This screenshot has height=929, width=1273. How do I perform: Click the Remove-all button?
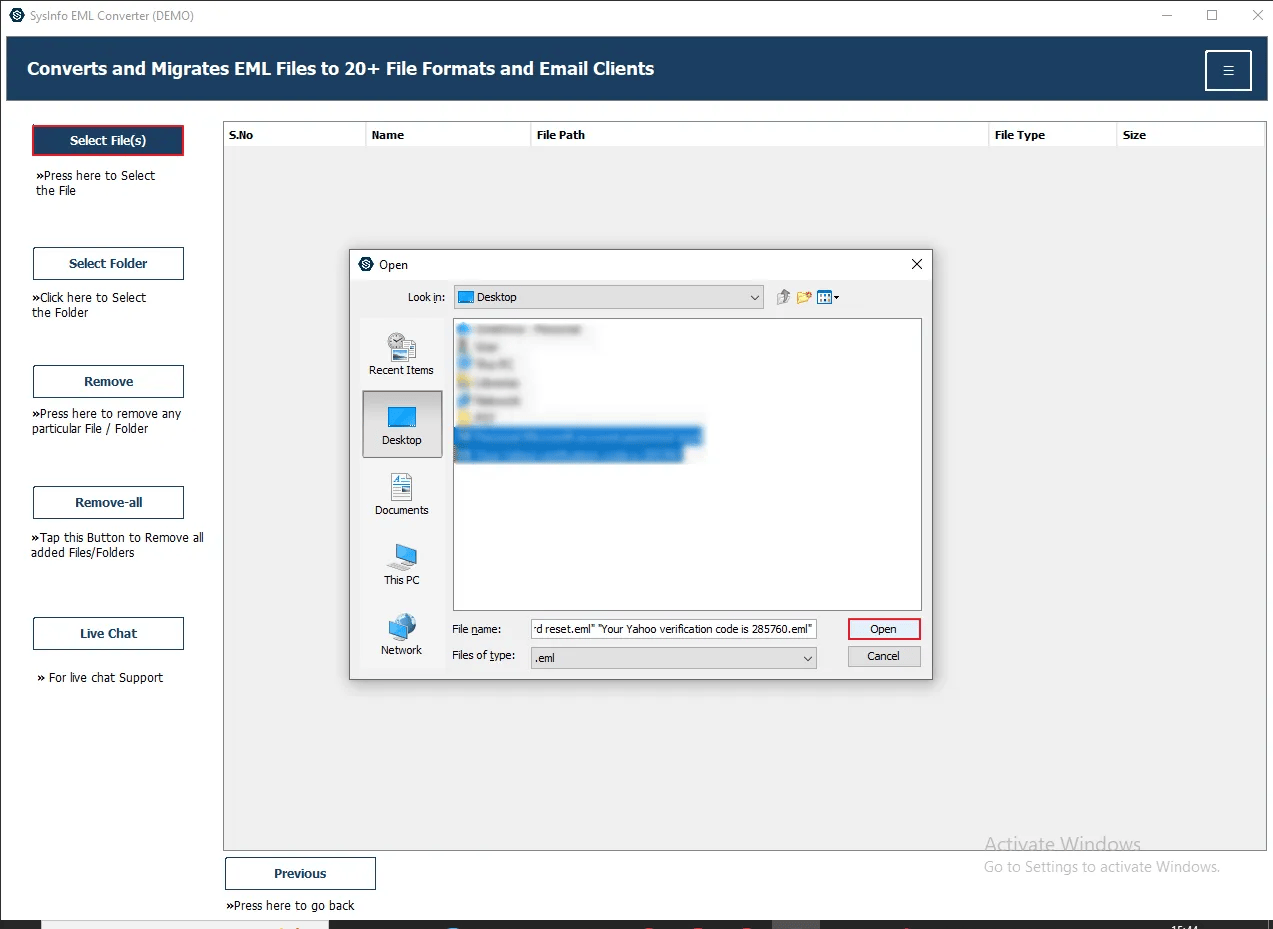[108, 502]
